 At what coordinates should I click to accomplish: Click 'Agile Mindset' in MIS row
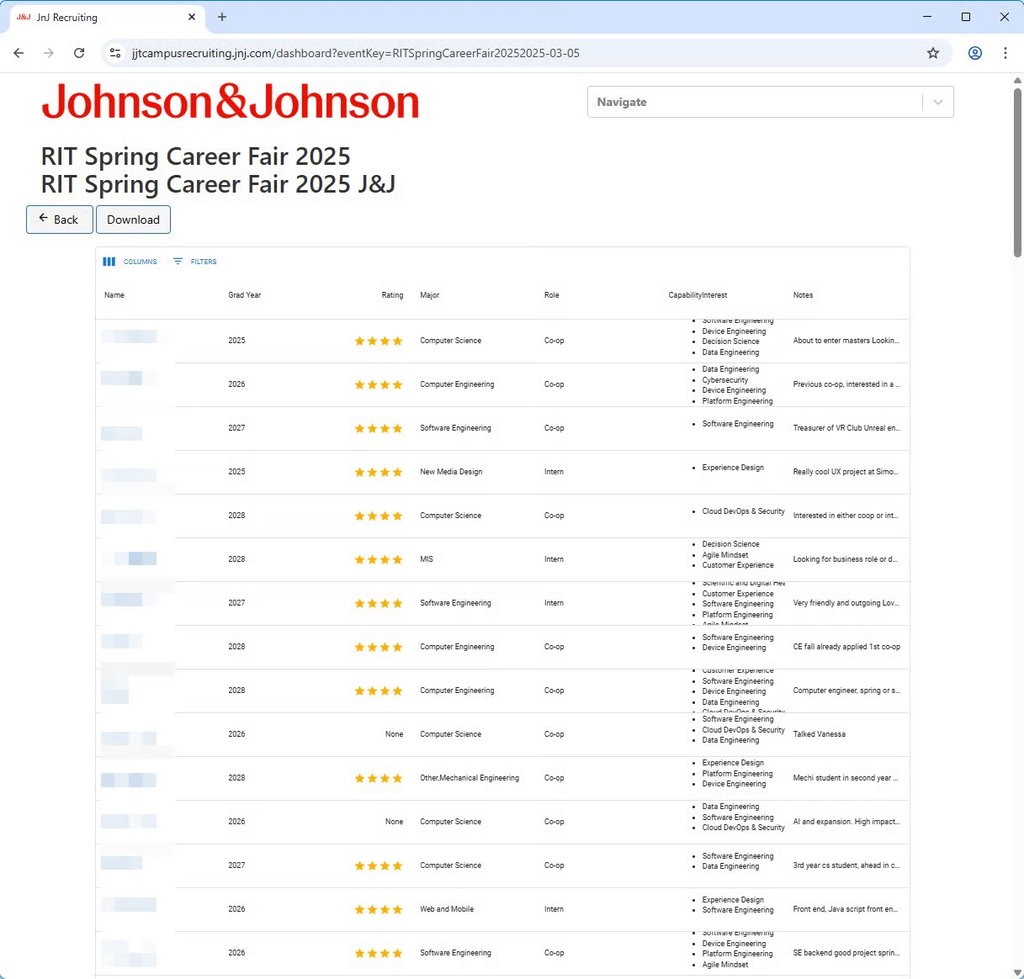tap(725, 554)
